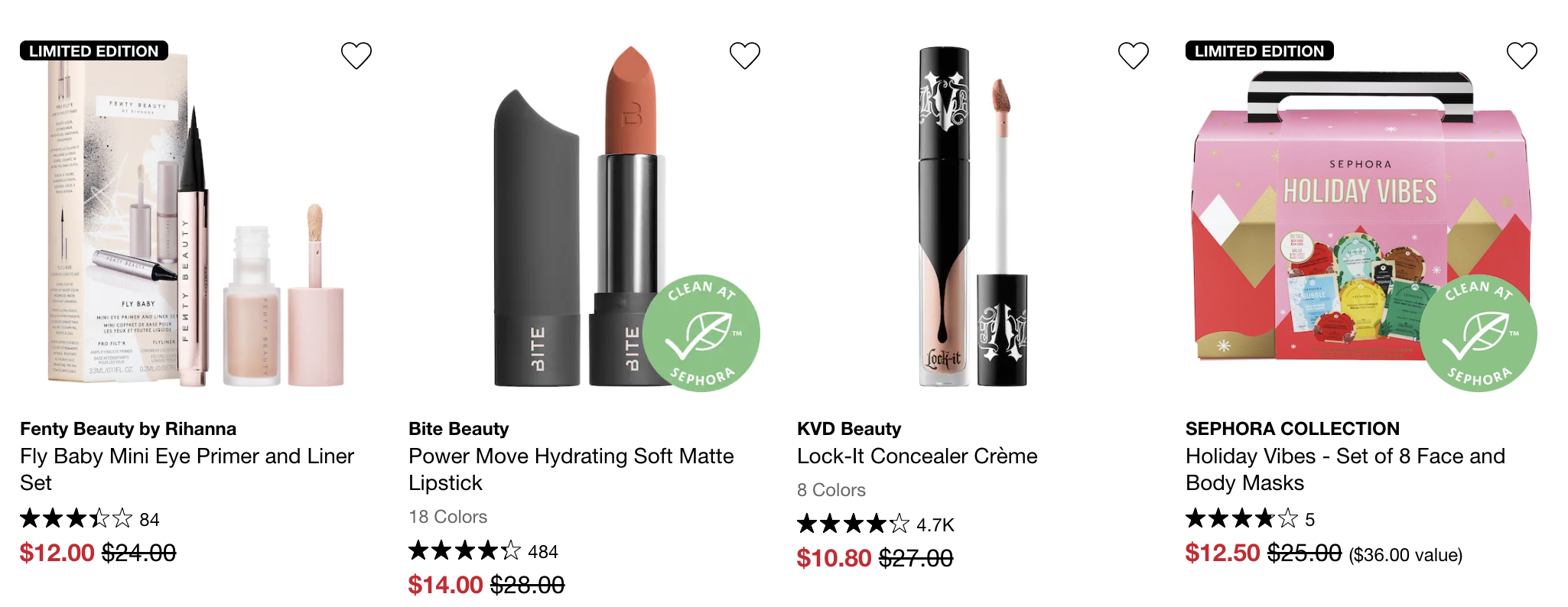Click 4.7K reviews star rating
The width and height of the screenshot is (1568, 607).
[876, 524]
